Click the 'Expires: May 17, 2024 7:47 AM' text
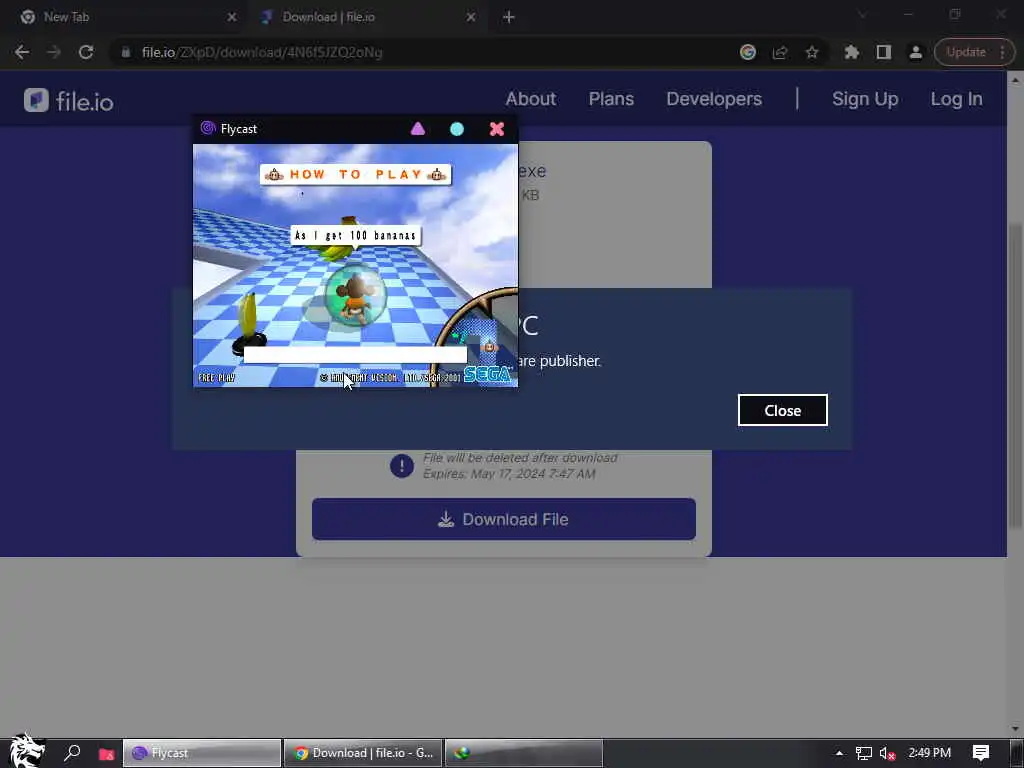 click(509, 474)
